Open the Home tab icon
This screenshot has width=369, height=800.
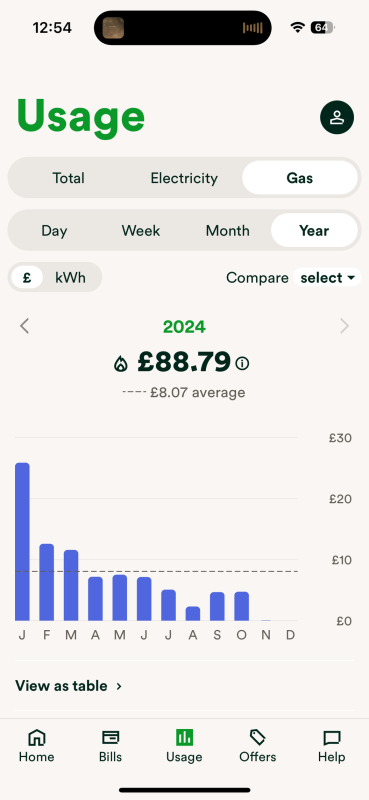pos(36,737)
